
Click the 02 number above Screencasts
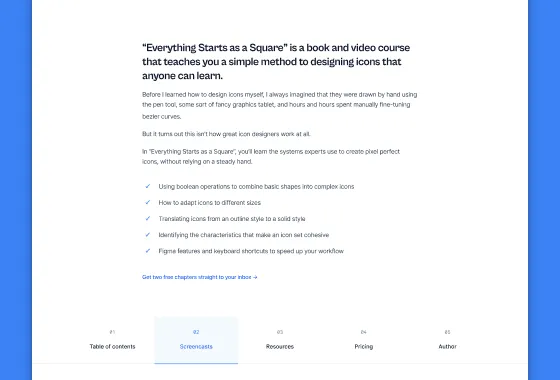196,332
